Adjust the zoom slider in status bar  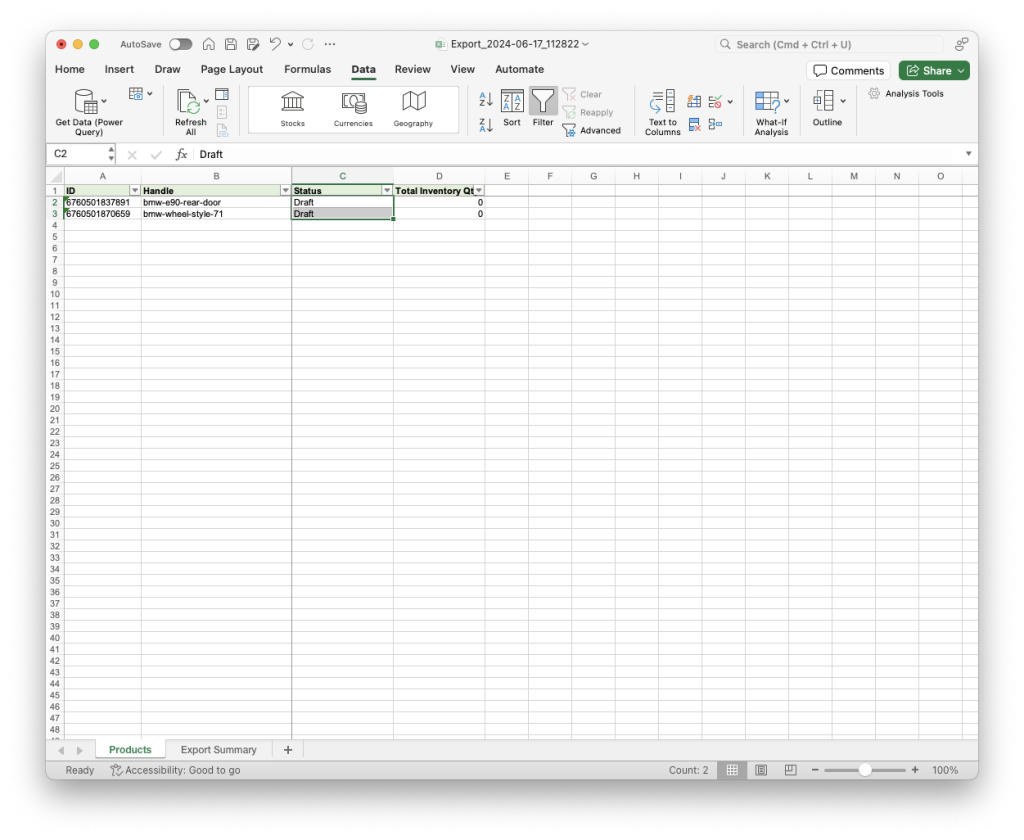click(x=864, y=770)
